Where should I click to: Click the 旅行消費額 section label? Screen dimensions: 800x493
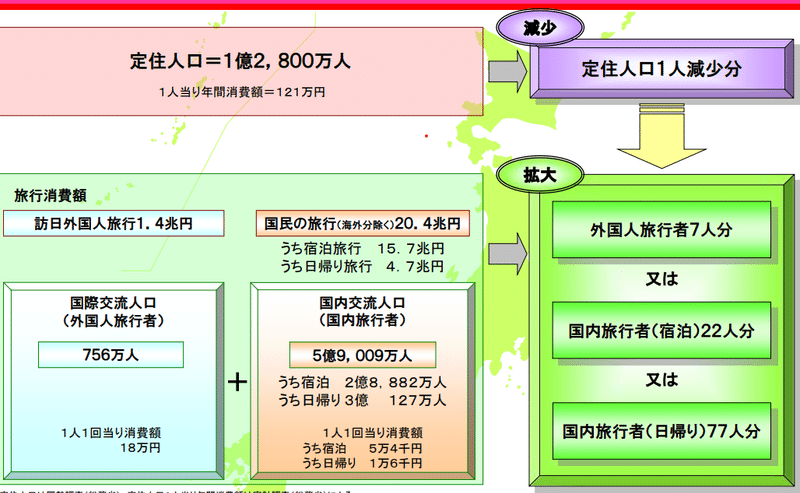point(50,195)
